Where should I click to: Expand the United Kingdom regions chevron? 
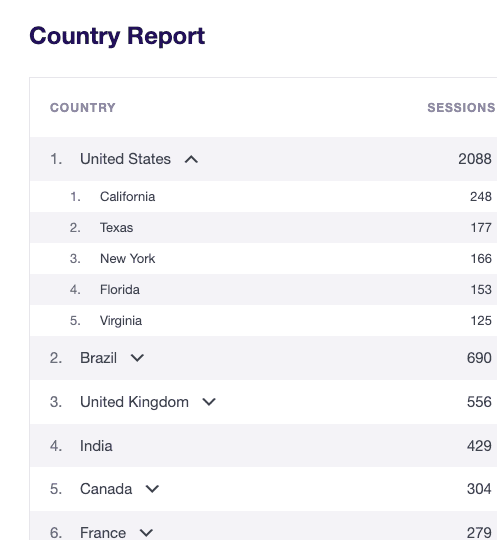click(x=209, y=402)
